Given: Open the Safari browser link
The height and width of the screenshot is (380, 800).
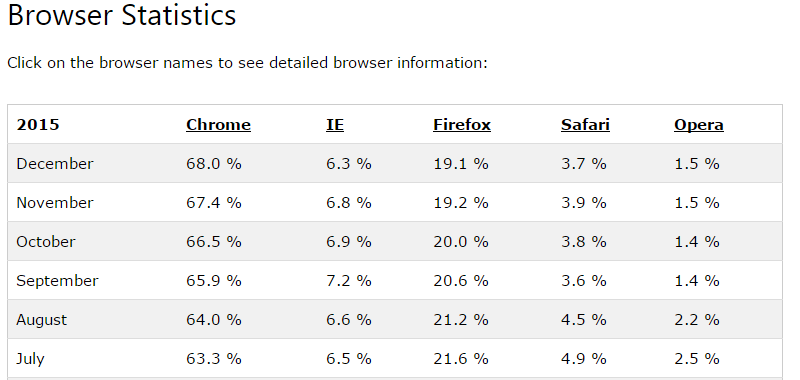Looking at the screenshot, I should [585, 125].
